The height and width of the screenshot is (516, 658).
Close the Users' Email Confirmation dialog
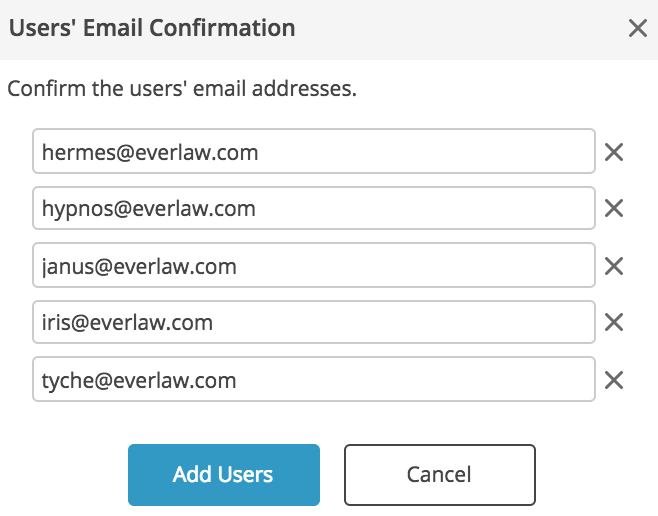[637, 28]
